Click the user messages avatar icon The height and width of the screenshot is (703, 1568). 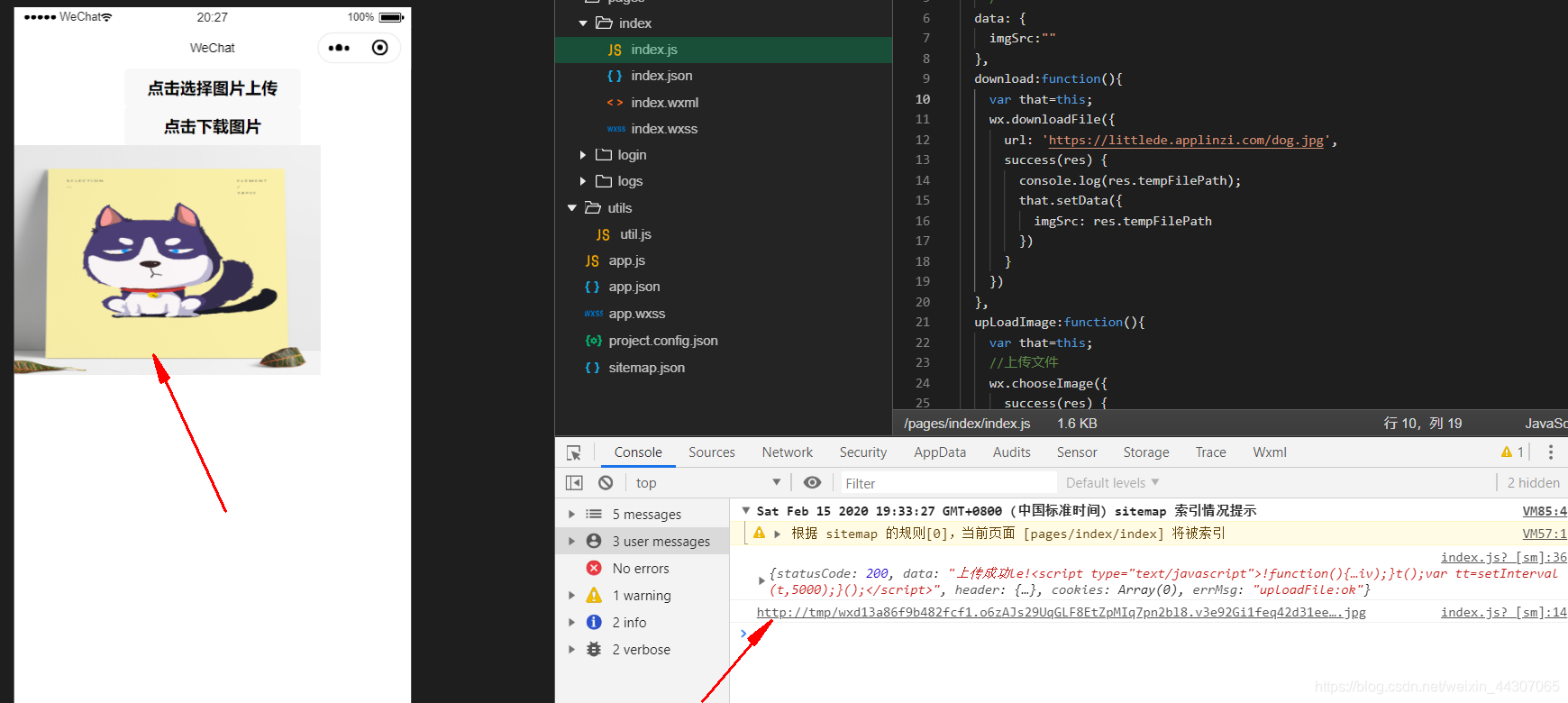coord(594,541)
